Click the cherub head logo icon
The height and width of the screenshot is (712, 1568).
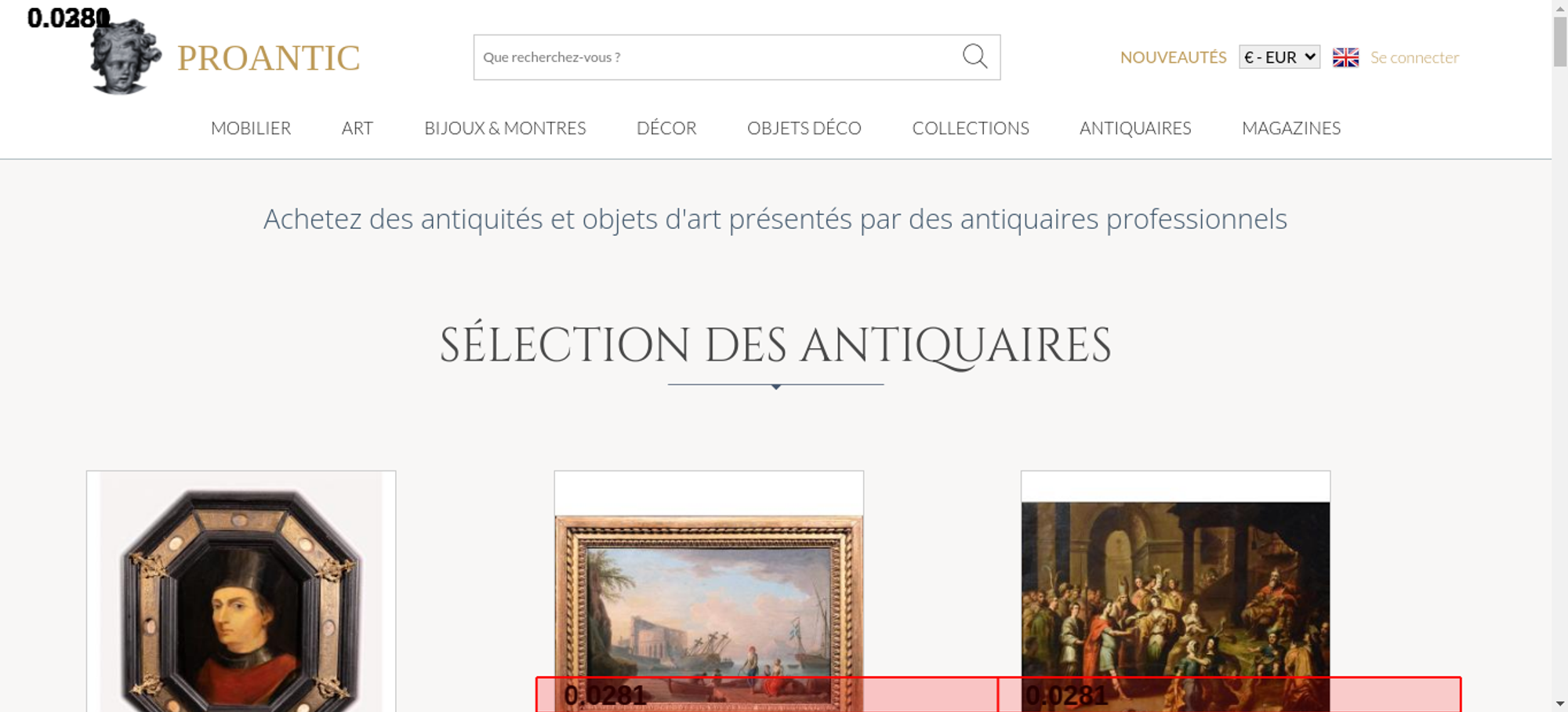(124, 58)
